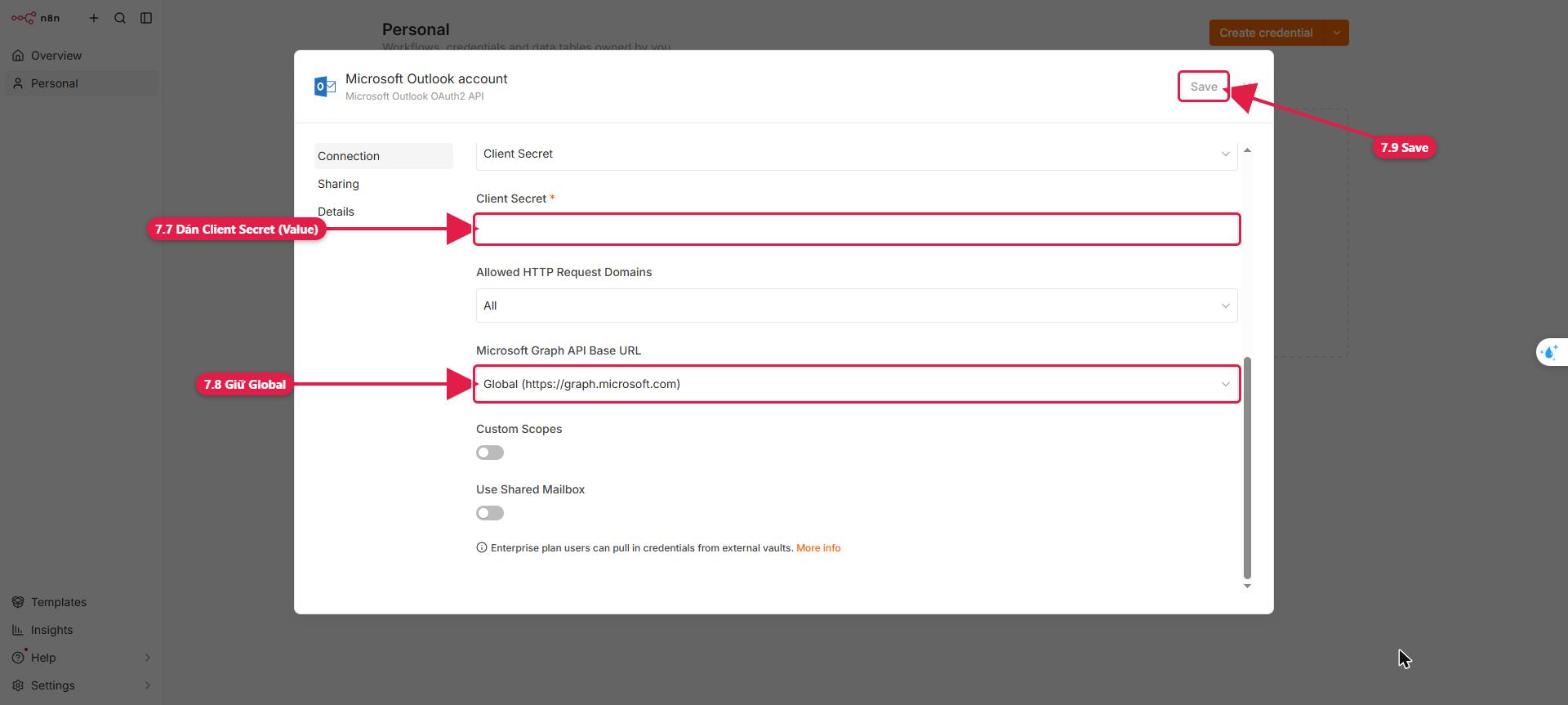Click the 'Personal' page heading behind the dialog
1568x705 pixels.
pos(416,30)
